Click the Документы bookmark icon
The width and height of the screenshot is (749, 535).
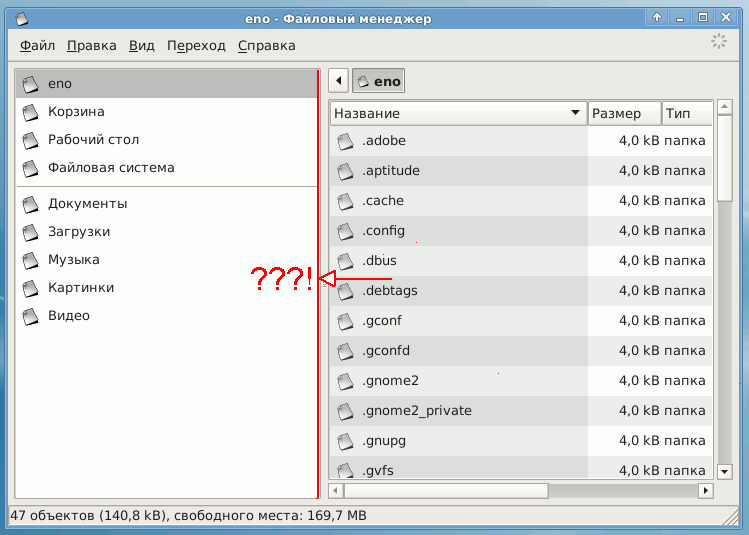[31, 204]
